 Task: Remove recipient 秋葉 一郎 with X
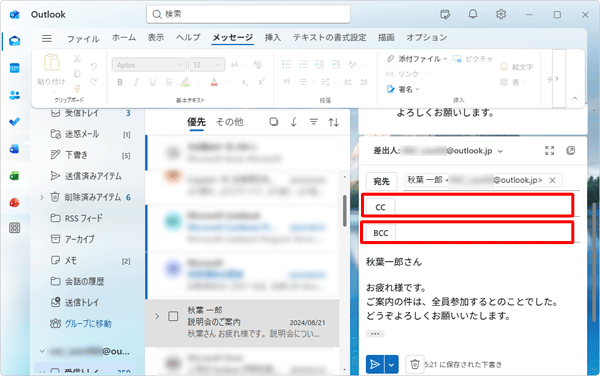[x=553, y=181]
